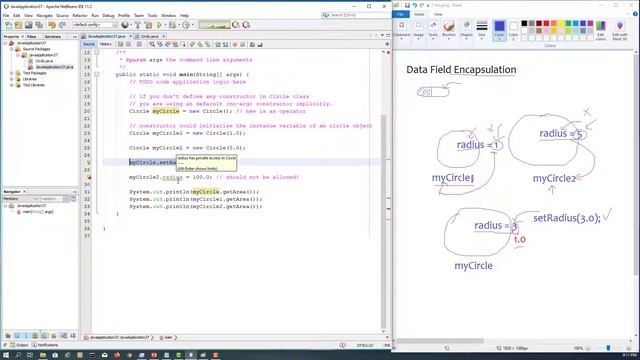The image size is (640, 360).
Task: Expand the Test Libraries tree node
Action: (x=12, y=85)
